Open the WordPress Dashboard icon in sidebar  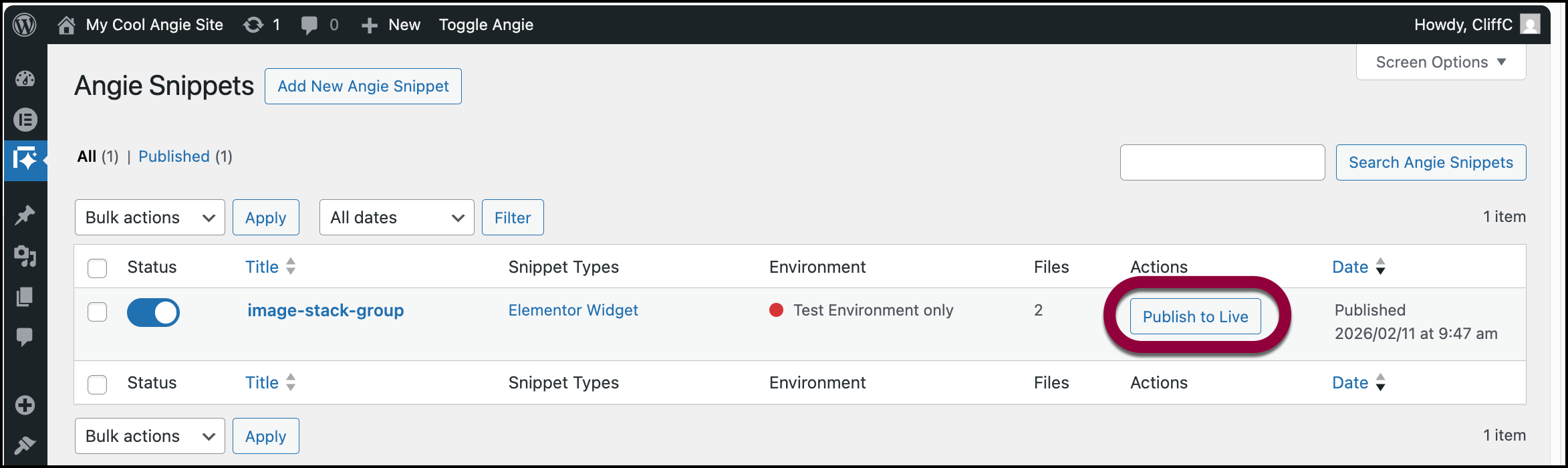click(25, 78)
